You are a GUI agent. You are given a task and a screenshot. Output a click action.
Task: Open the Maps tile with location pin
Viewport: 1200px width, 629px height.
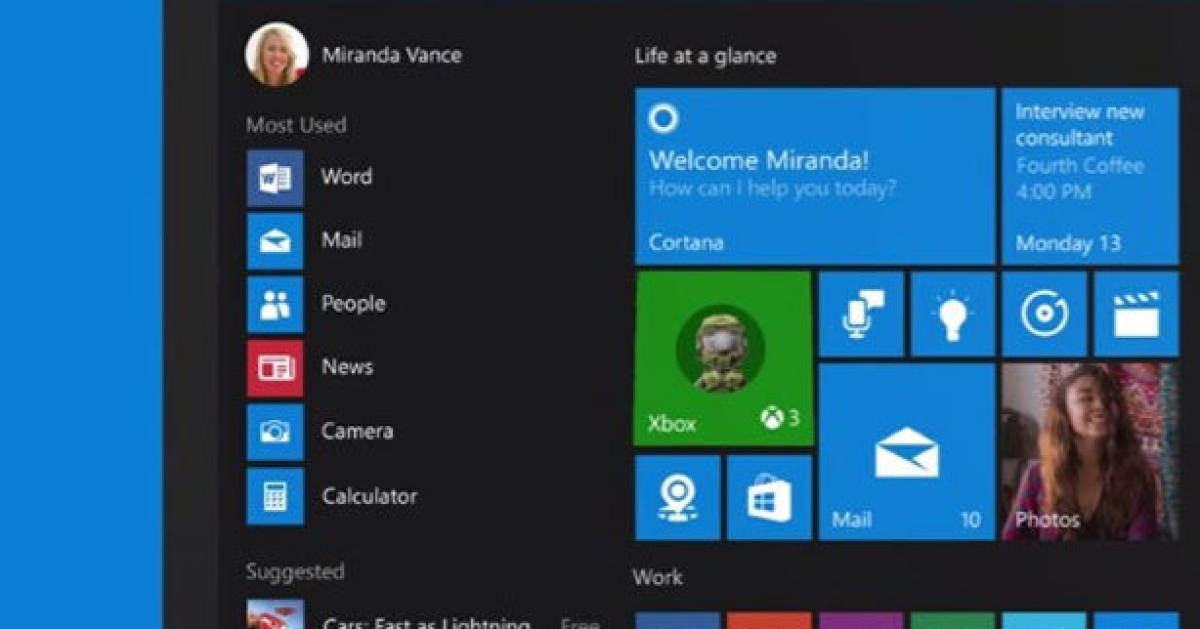coord(677,497)
